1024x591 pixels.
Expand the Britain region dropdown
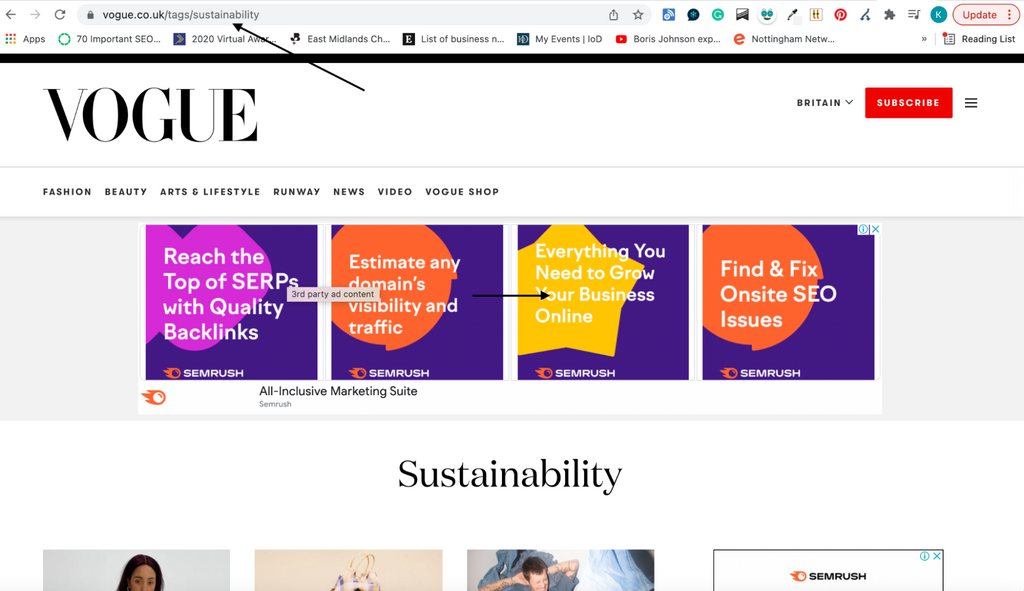click(x=825, y=103)
